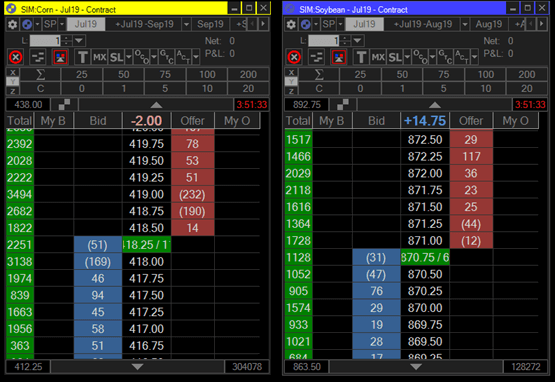555x382 pixels.
Task: Select Sep19 contract tab in Corn window
Action: point(210,24)
